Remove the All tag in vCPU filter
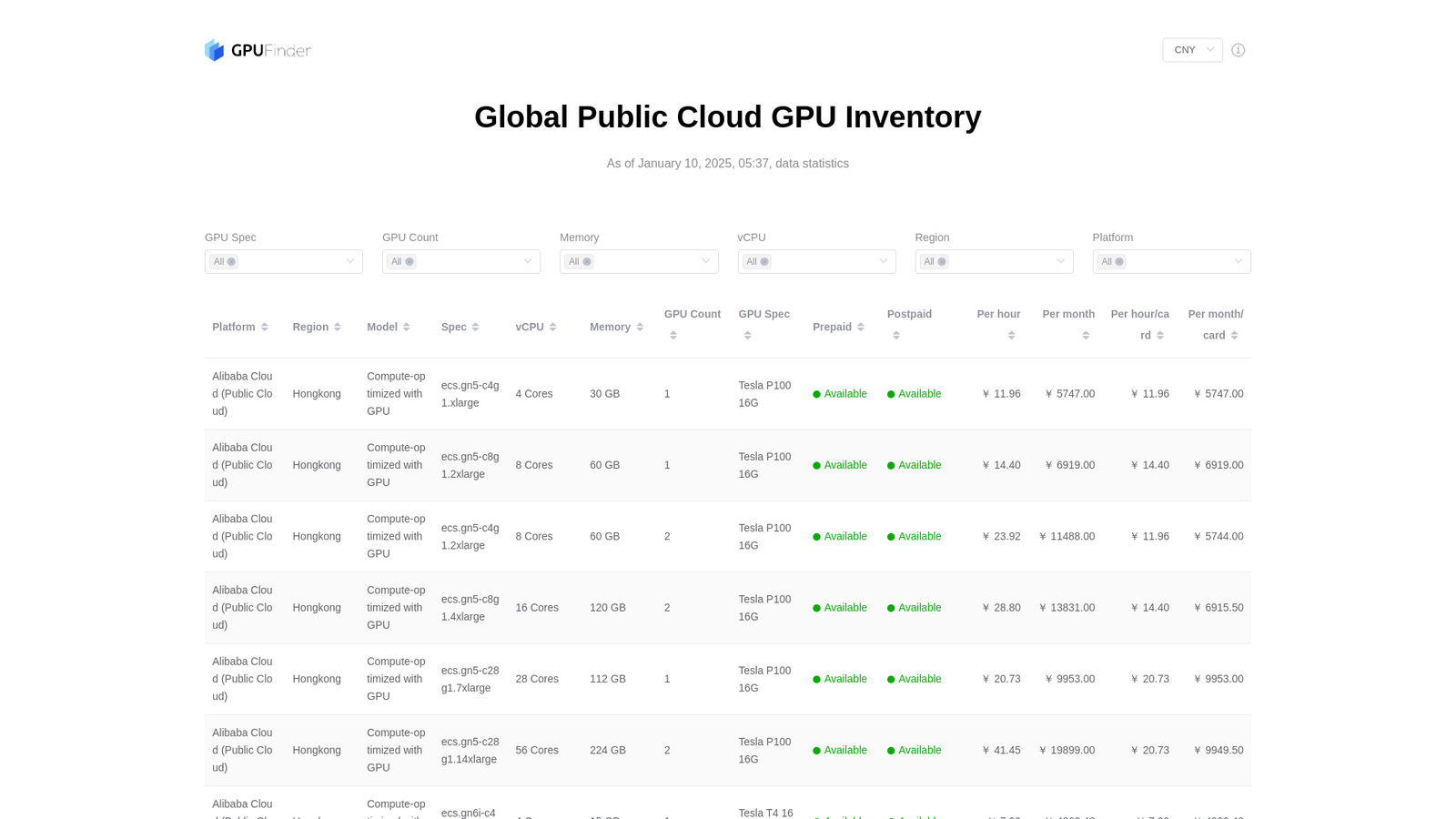1456x819 pixels. click(x=764, y=262)
